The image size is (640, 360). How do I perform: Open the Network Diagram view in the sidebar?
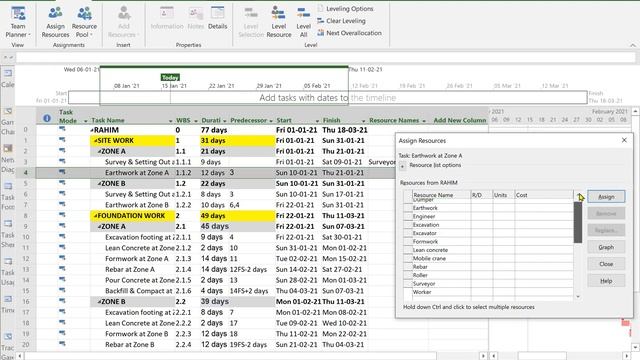pos(8,158)
